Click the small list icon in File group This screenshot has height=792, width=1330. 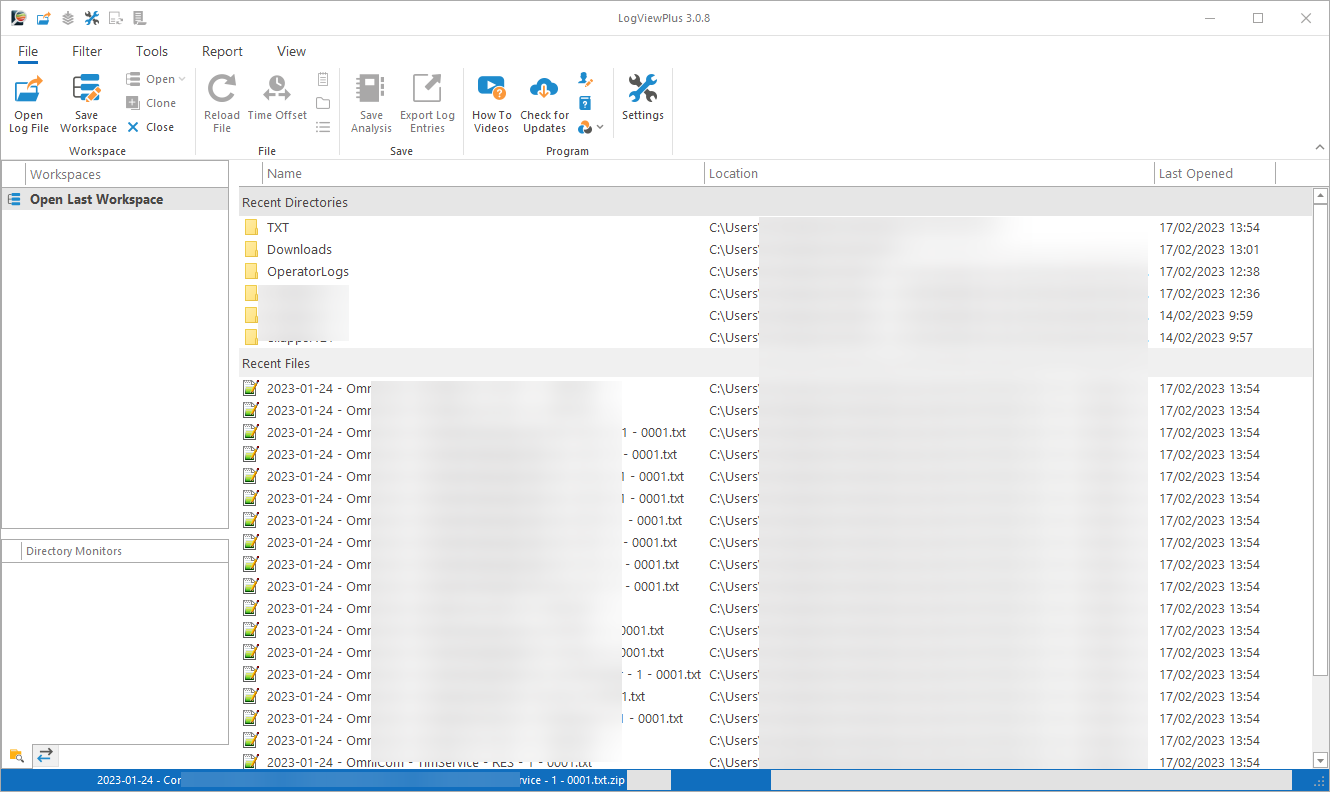coord(323,127)
